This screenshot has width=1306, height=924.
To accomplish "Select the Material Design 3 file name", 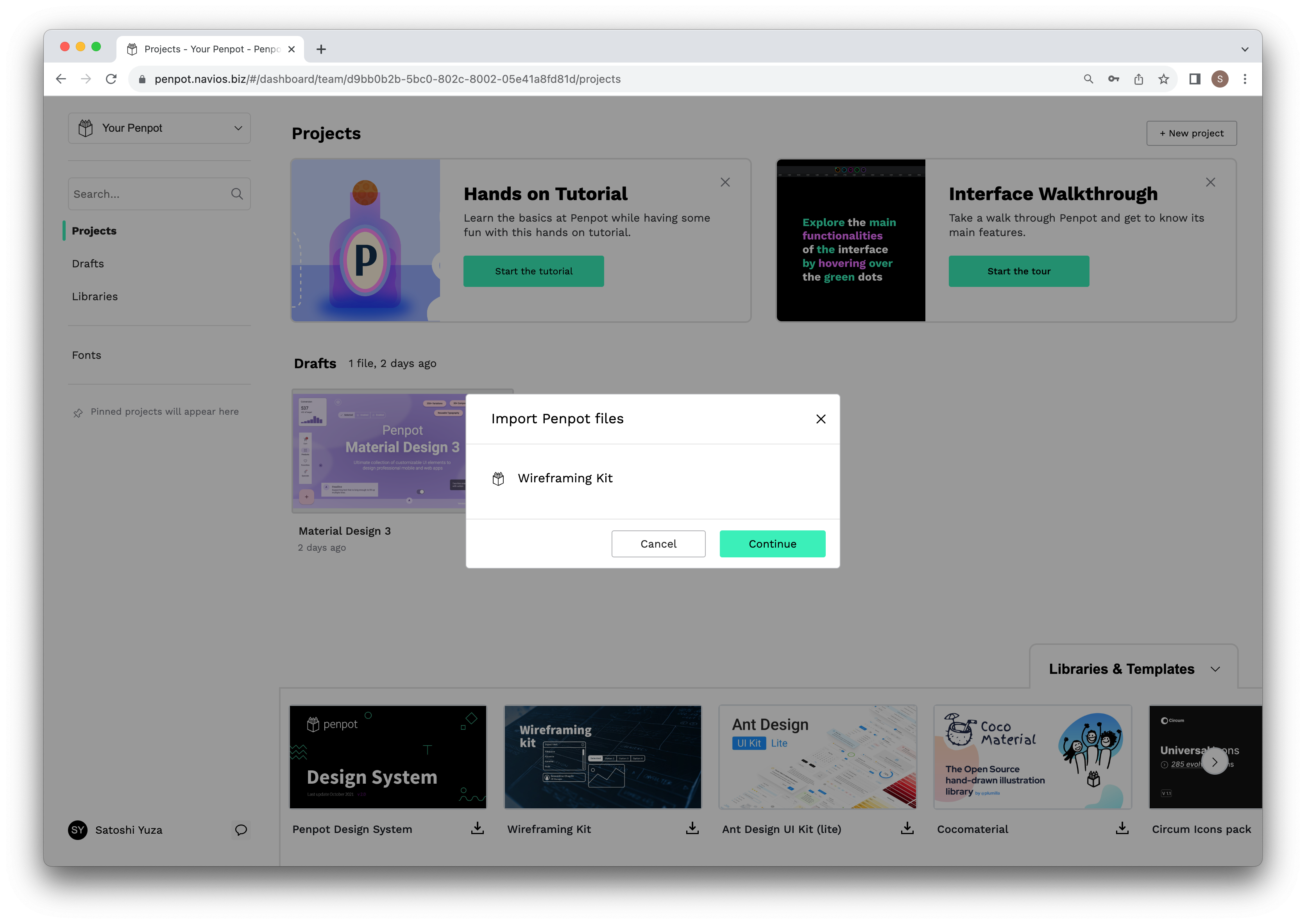I will tap(345, 531).
